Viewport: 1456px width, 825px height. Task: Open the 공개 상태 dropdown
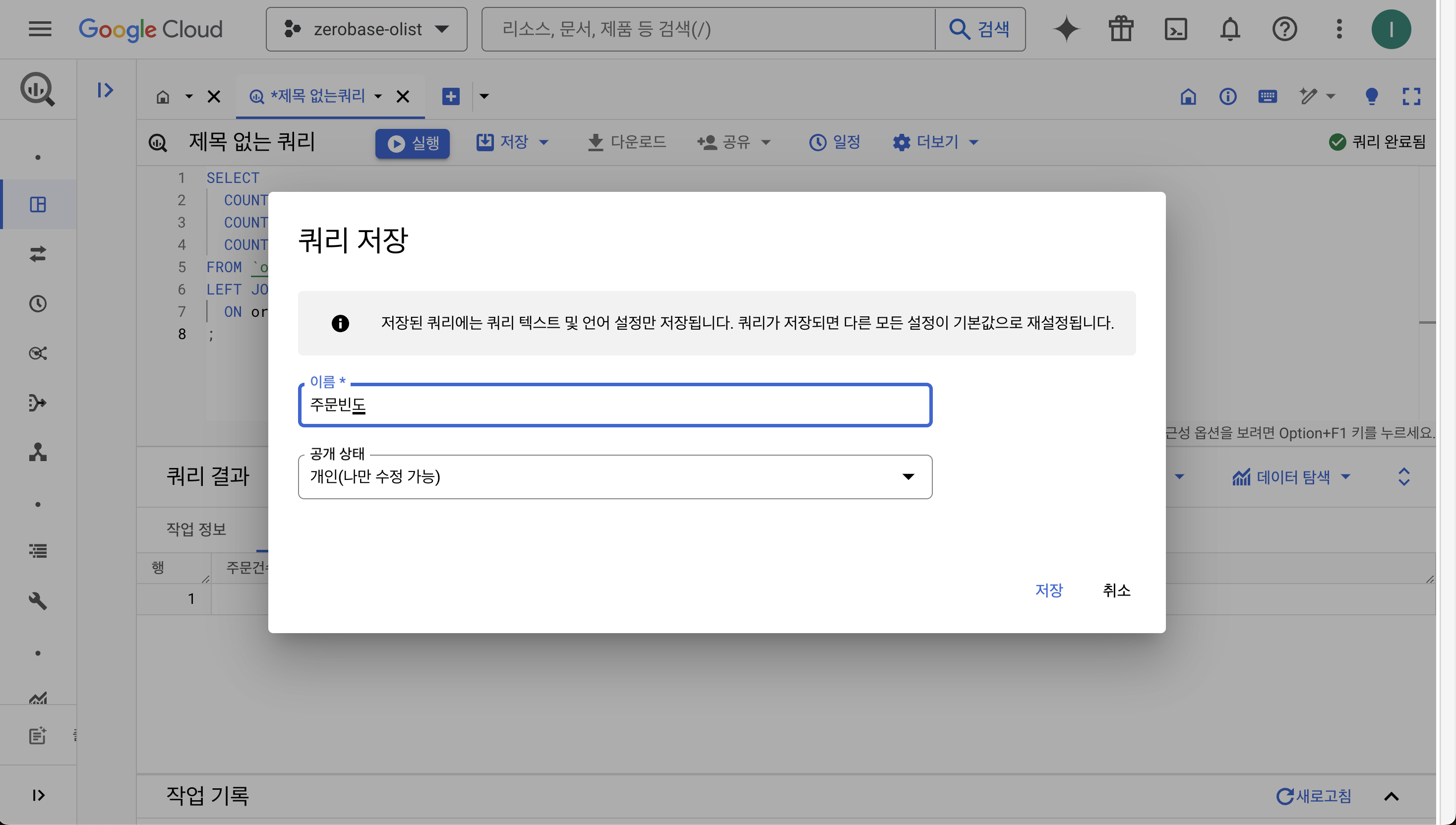615,476
